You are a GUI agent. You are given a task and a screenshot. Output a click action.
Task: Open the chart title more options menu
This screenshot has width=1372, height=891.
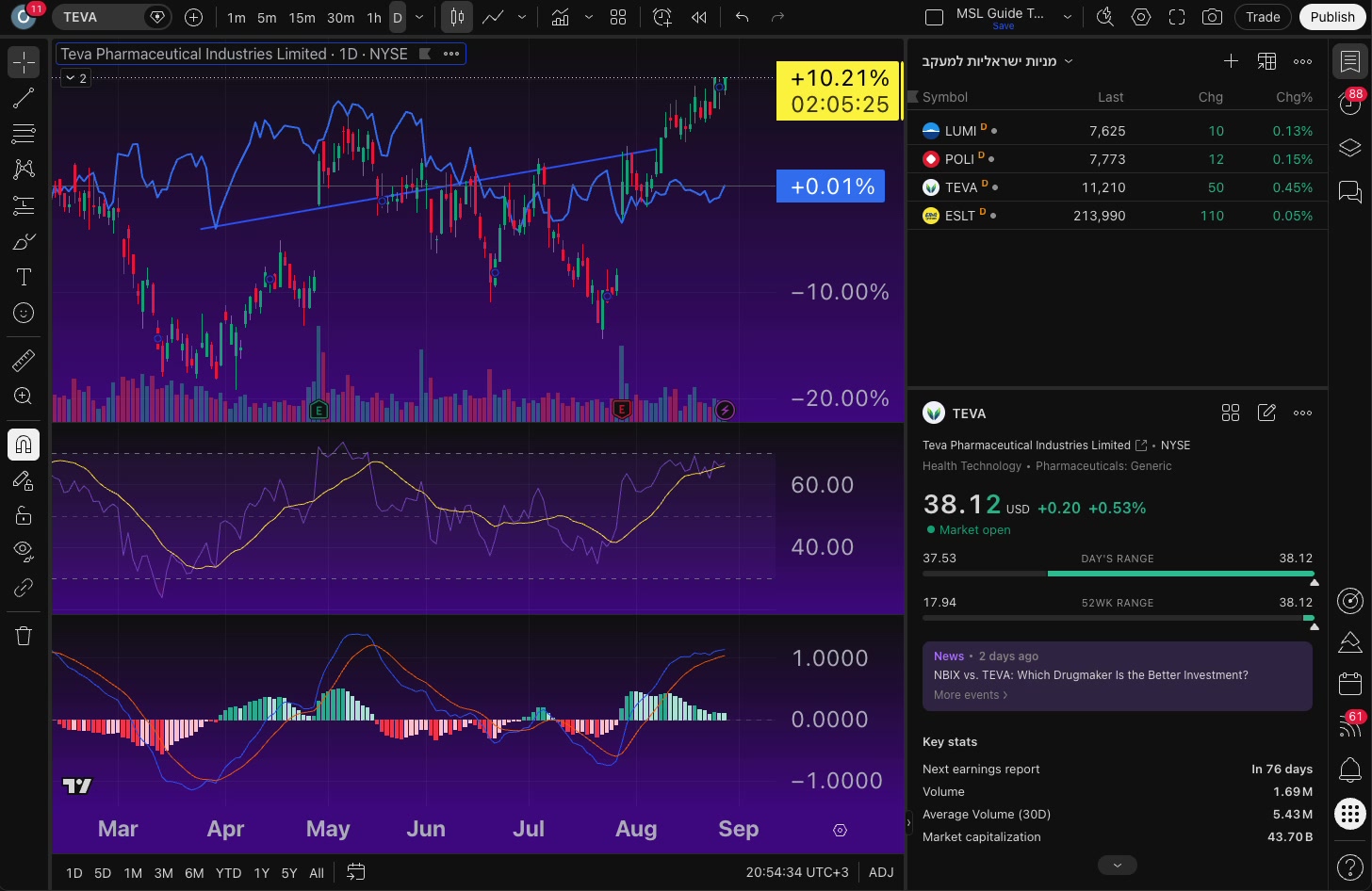click(x=451, y=54)
